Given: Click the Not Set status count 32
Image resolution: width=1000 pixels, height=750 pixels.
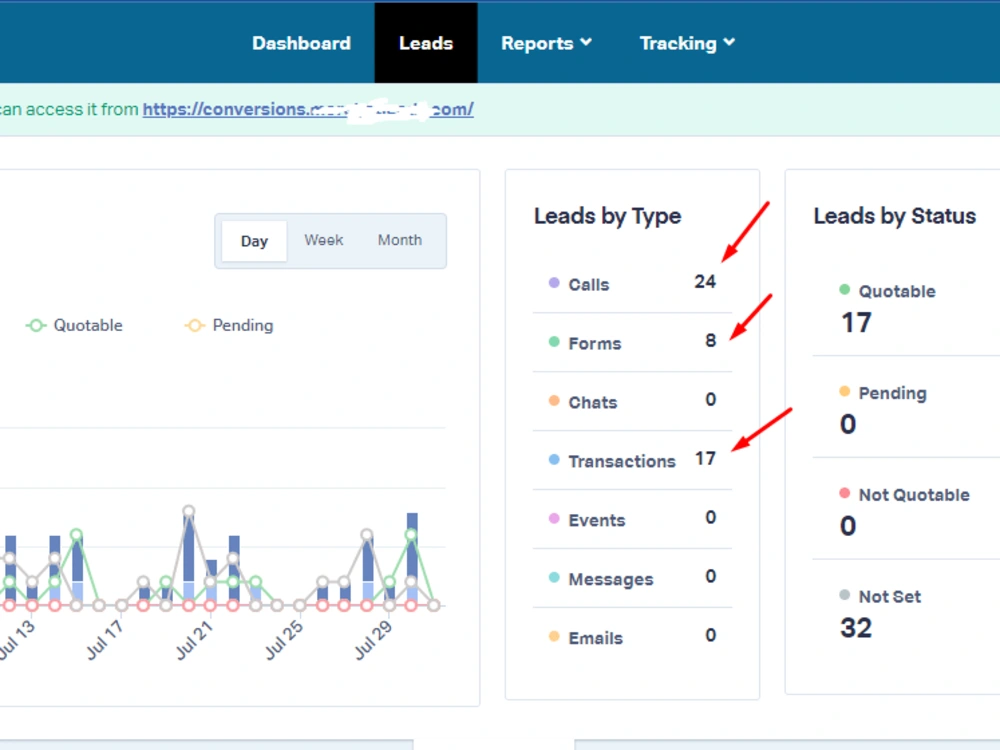Looking at the screenshot, I should coord(856,628).
